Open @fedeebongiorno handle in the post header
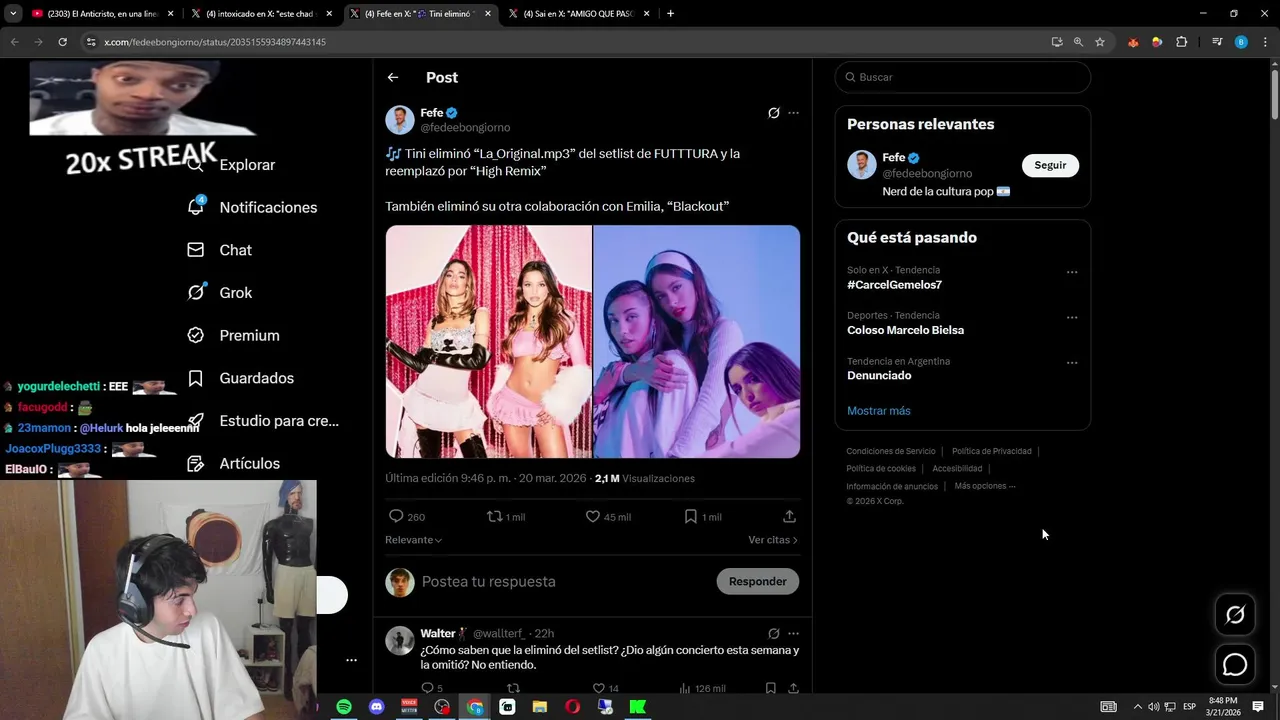Viewport: 1280px width, 720px height. (465, 128)
